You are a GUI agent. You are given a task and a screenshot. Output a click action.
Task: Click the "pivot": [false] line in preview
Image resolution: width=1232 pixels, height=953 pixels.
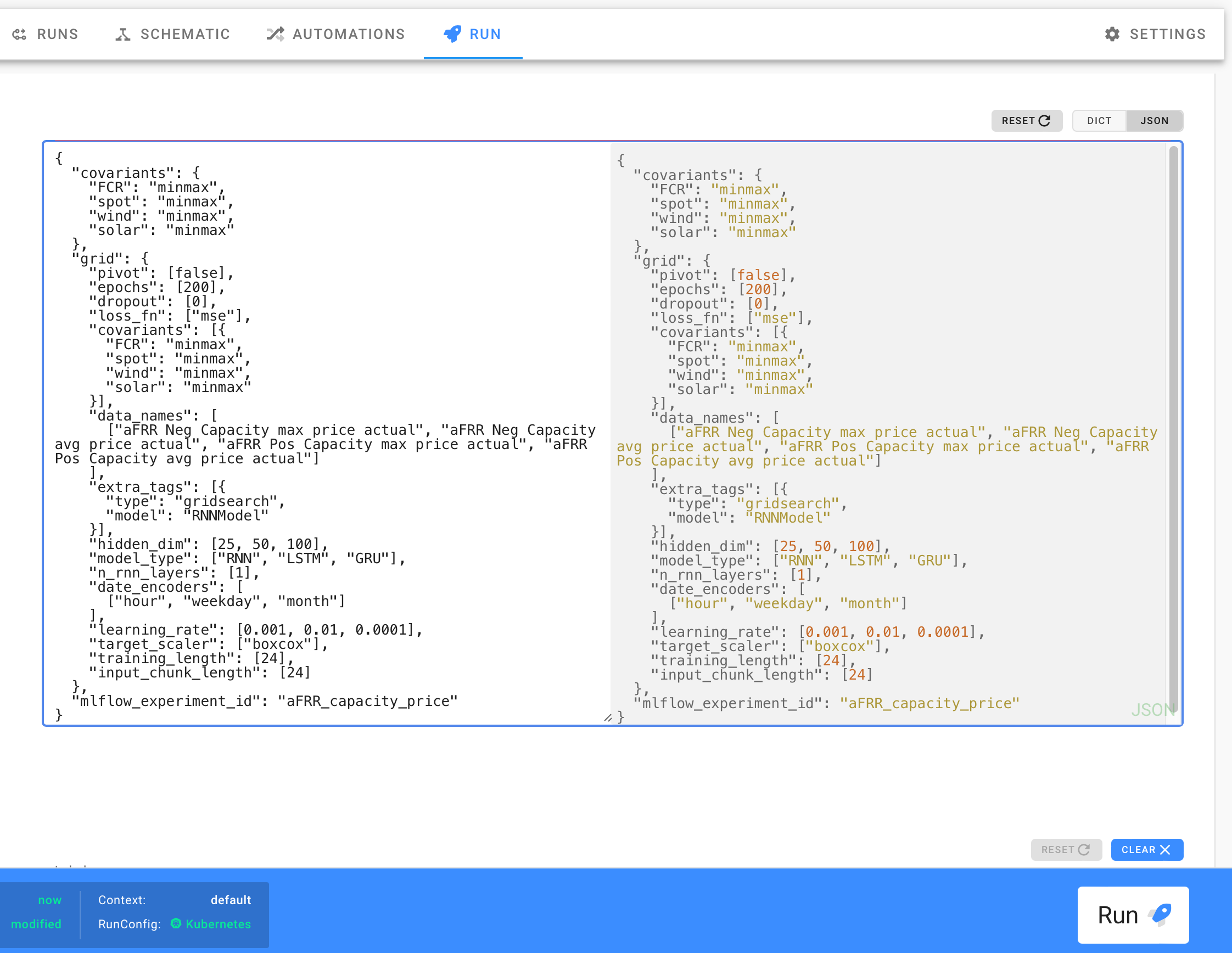(724, 275)
